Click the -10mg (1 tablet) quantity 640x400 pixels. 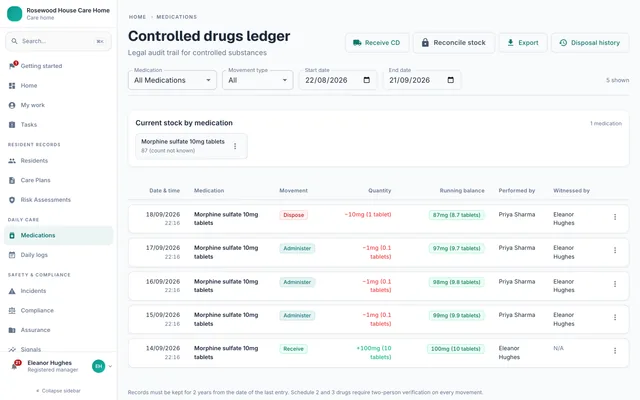point(368,215)
